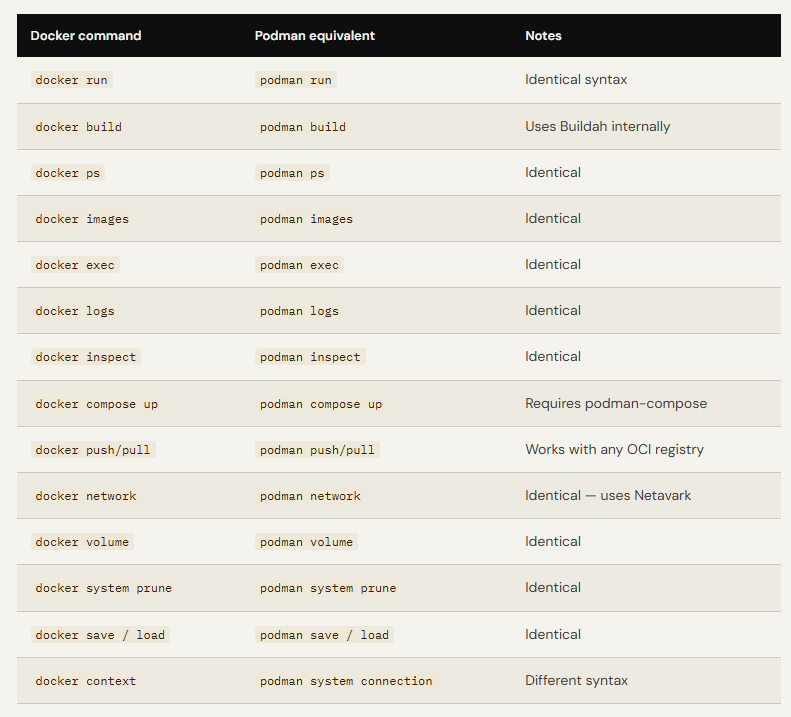Select the 'podman system connection' cell

(346, 681)
